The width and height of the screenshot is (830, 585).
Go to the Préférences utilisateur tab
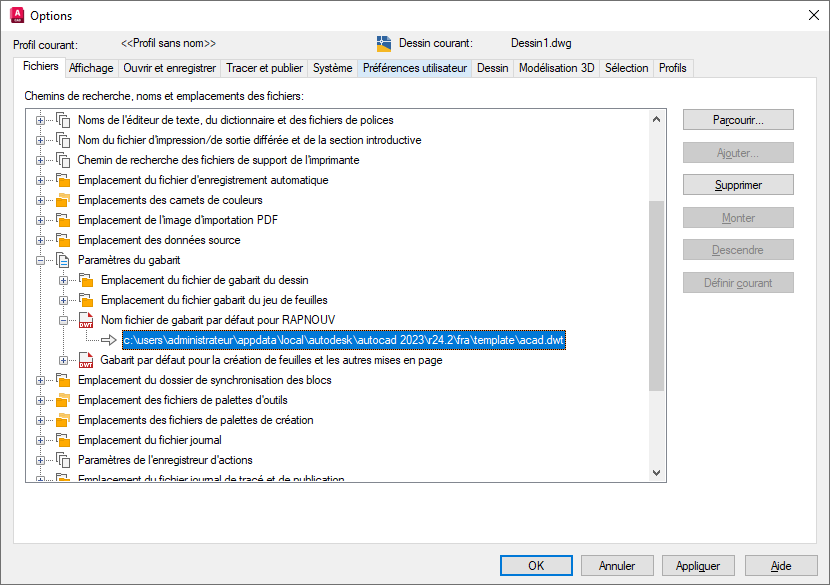click(x=414, y=68)
